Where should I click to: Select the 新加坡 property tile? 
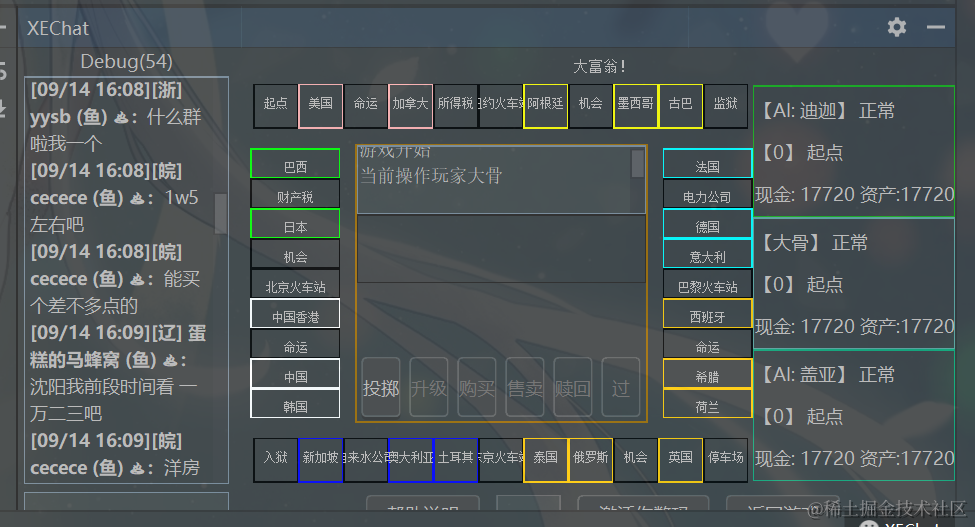click(320, 460)
